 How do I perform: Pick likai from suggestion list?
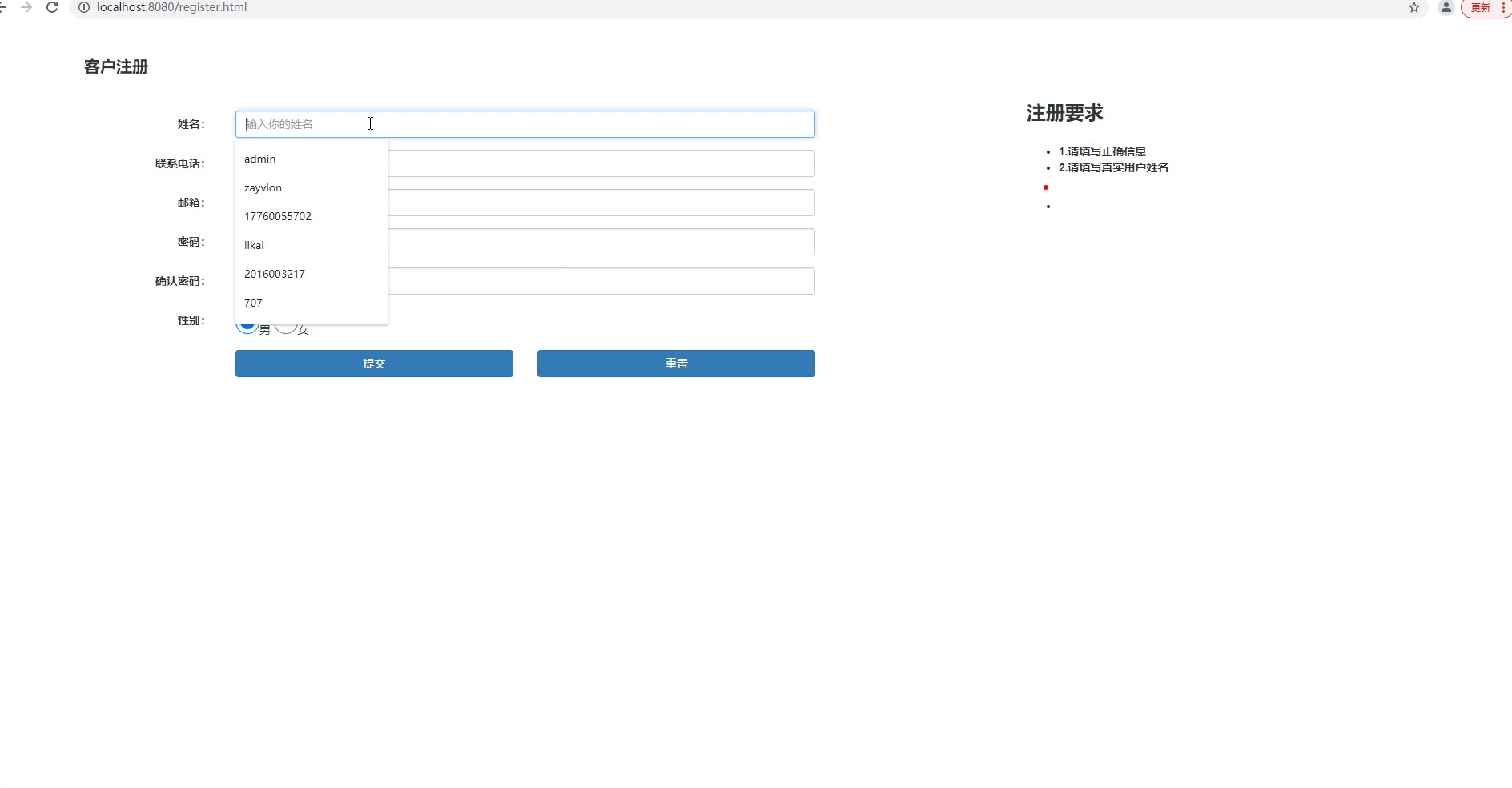(x=312, y=245)
